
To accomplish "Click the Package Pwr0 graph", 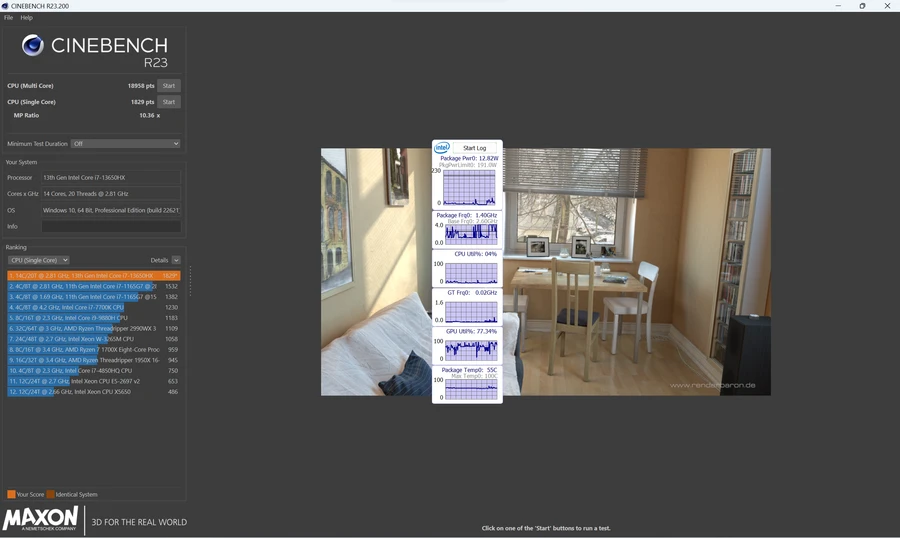I will click(470, 187).
